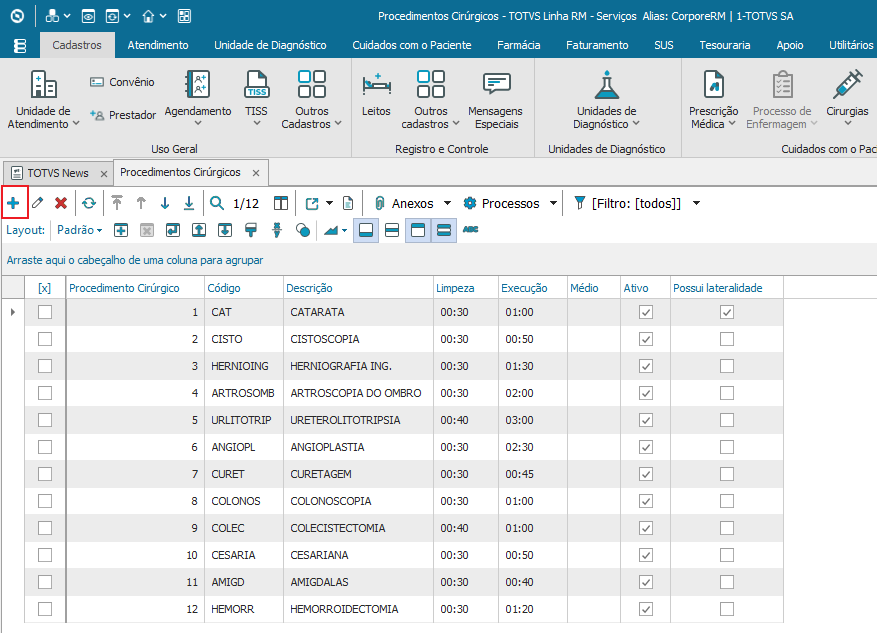Viewport: 877px width, 633px height.
Task: Select the URETEROLITOTRIPSIA description cell
Action: (358, 420)
